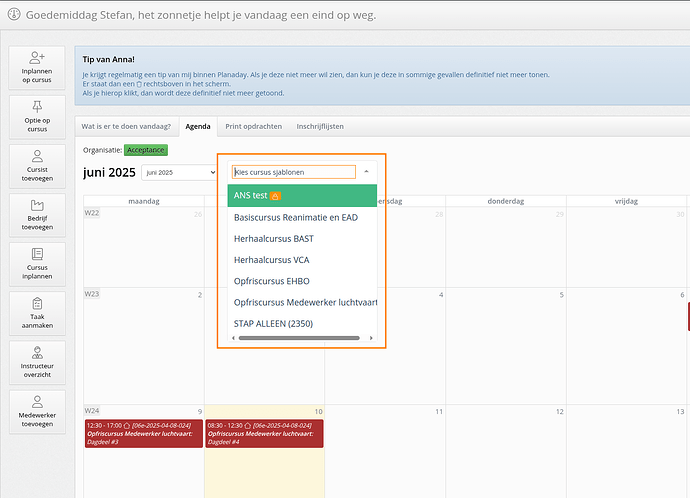690x498 pixels.
Task: Open the 08:30 - 12:30 Dagdeel #4 event
Action: [264, 434]
